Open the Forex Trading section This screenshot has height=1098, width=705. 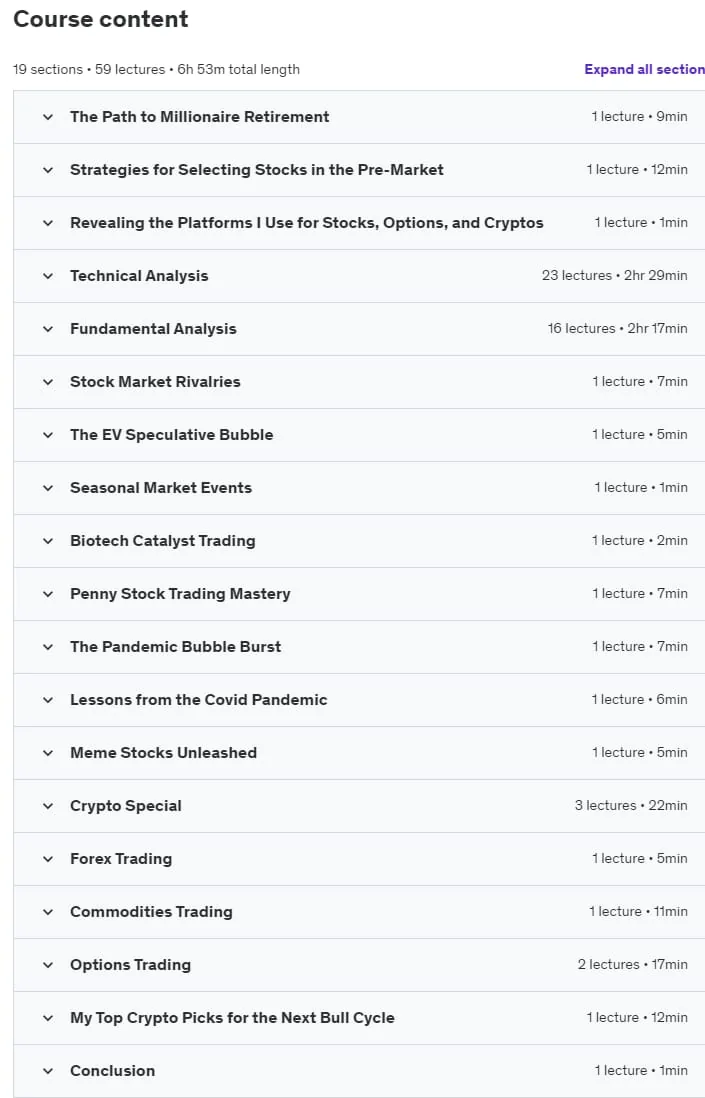click(x=359, y=859)
